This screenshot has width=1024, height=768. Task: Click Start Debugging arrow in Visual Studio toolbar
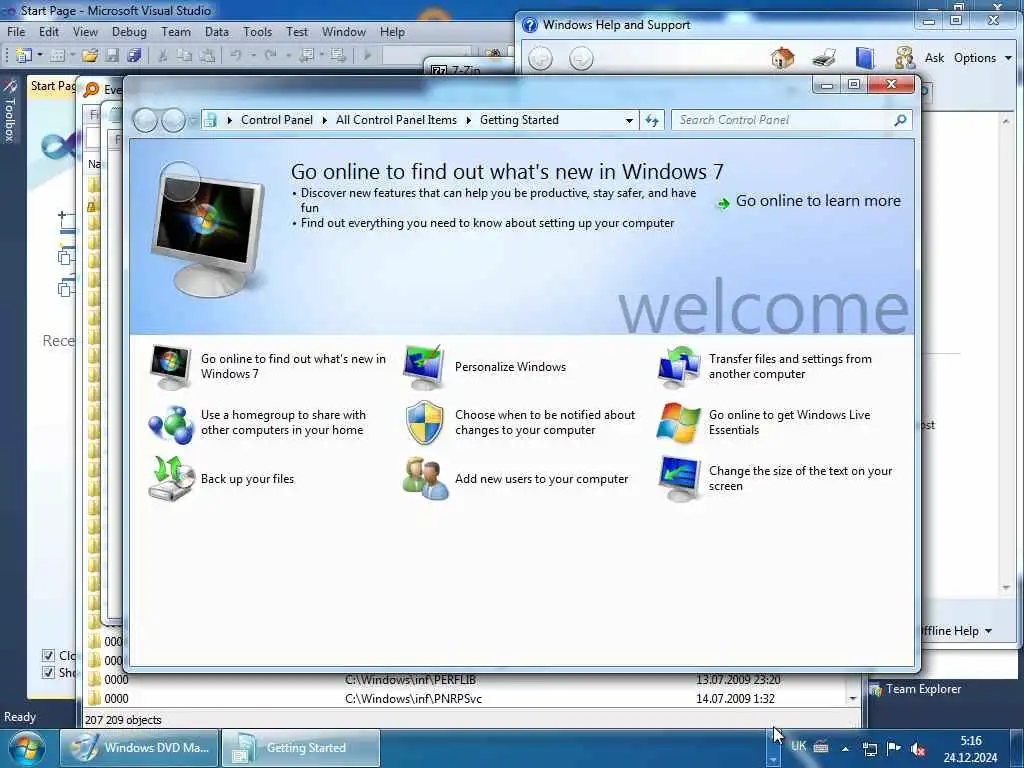pos(367,56)
